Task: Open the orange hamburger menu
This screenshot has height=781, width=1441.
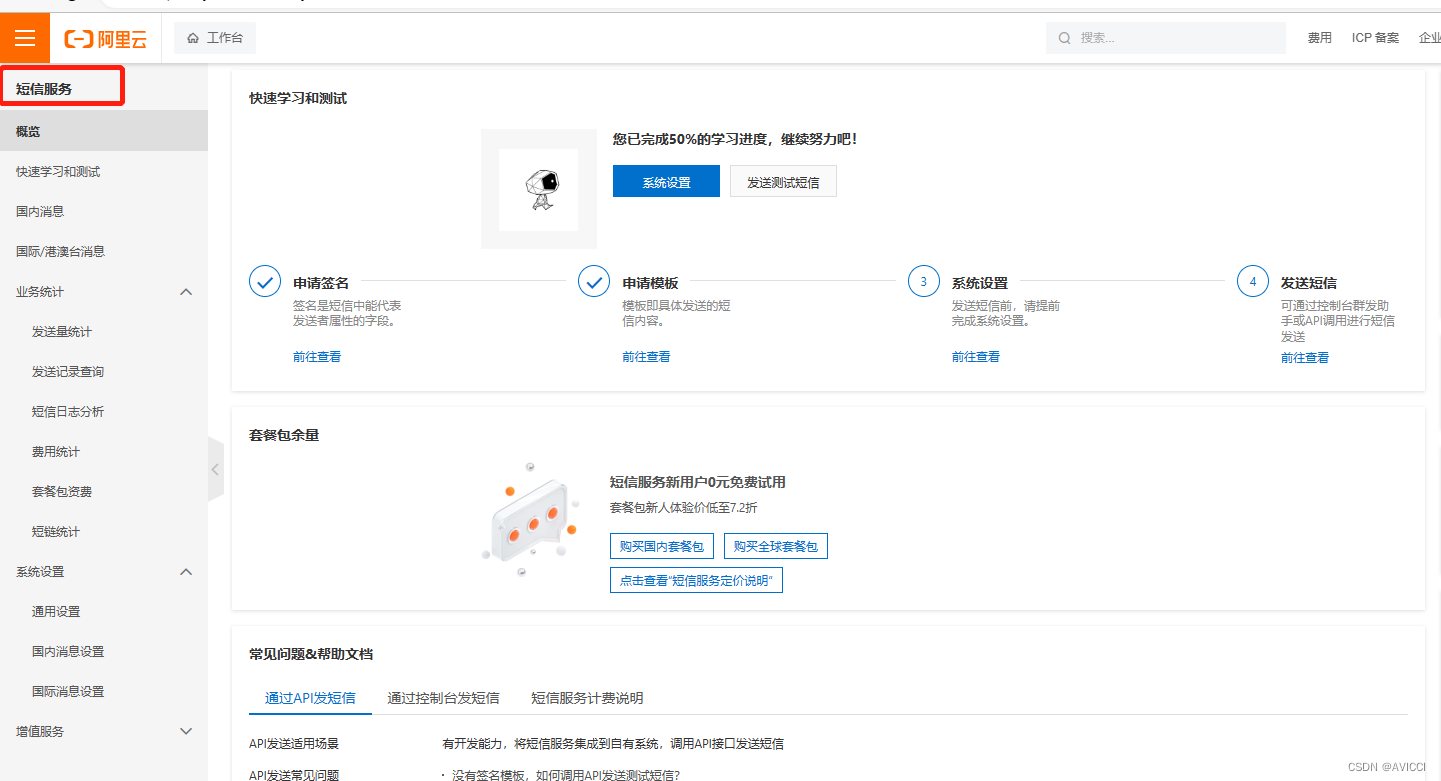Action: 25,38
